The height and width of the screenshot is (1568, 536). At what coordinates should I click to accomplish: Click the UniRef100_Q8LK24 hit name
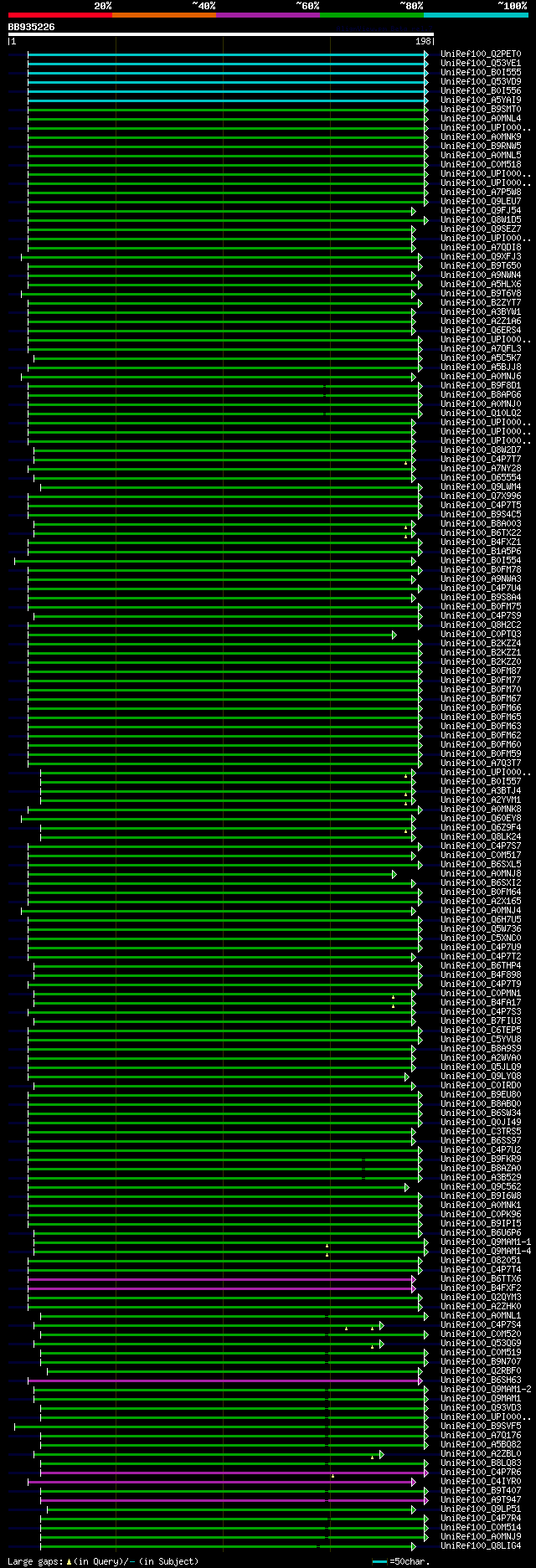(x=481, y=836)
